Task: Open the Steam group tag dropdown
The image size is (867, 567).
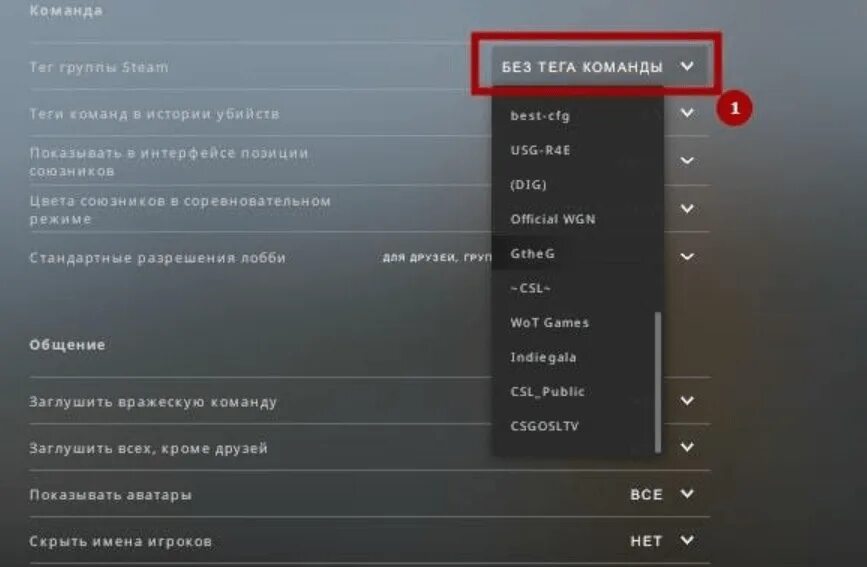Action: [x=599, y=66]
